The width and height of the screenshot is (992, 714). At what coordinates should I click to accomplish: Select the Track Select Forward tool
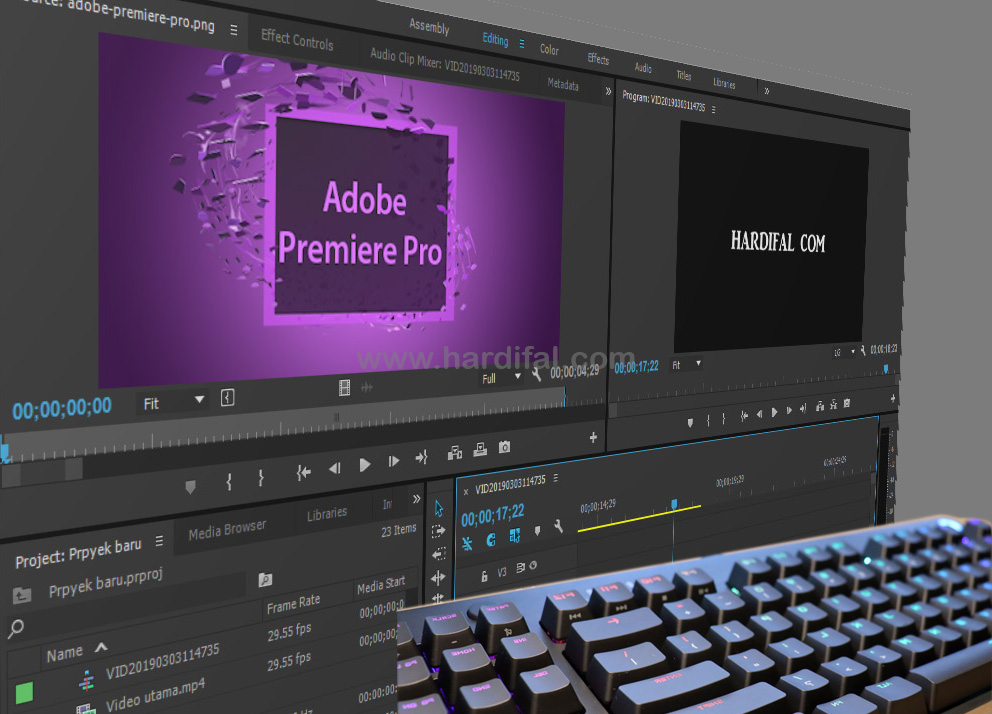click(438, 531)
